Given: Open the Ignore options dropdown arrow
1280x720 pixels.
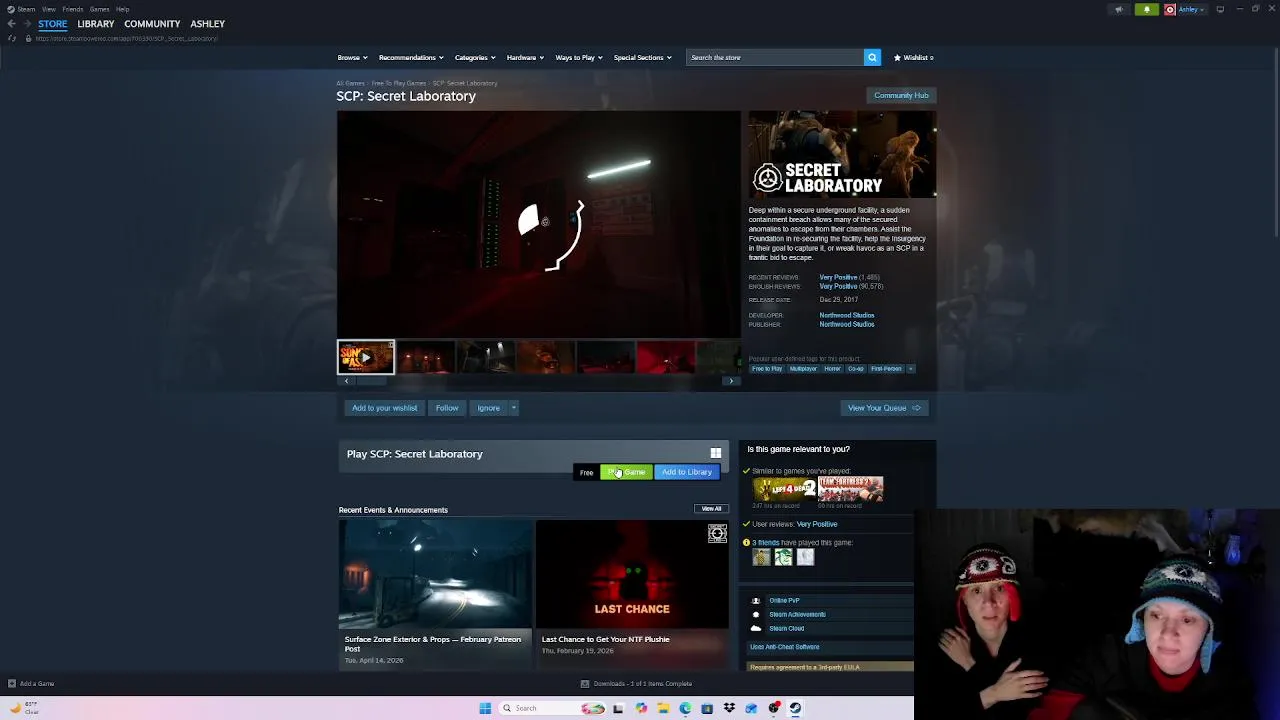Looking at the screenshot, I should (514, 408).
